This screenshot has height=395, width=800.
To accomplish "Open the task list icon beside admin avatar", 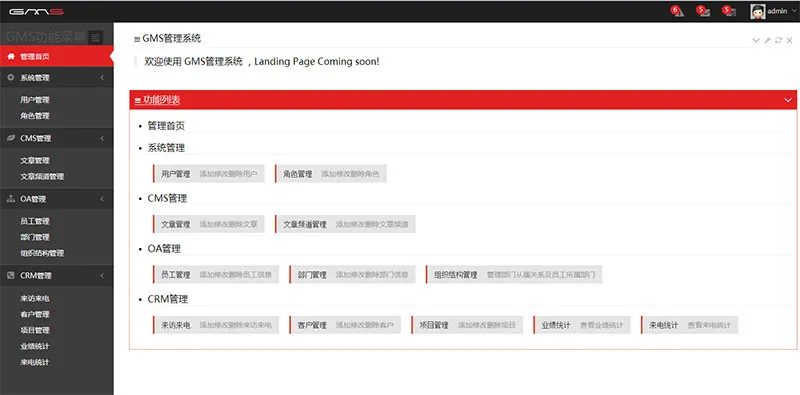I will click(x=730, y=11).
